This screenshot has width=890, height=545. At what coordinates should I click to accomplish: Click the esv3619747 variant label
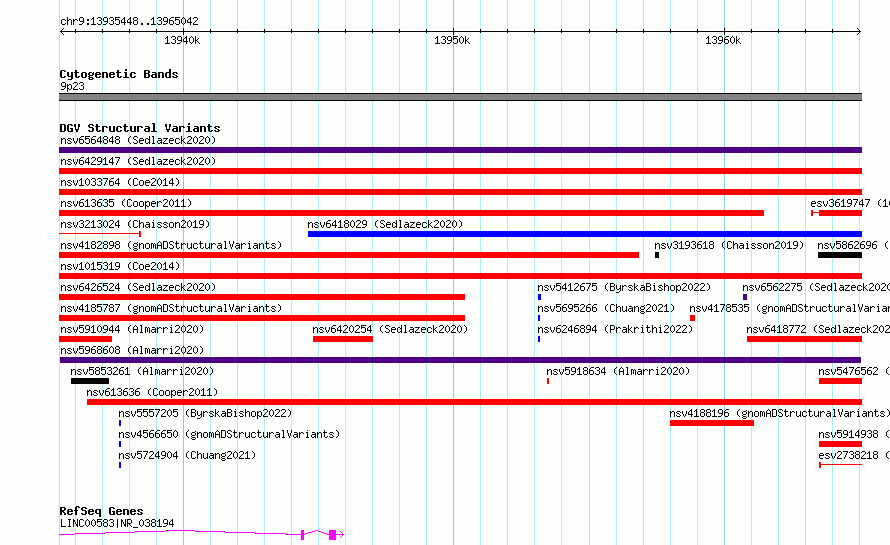pos(850,203)
